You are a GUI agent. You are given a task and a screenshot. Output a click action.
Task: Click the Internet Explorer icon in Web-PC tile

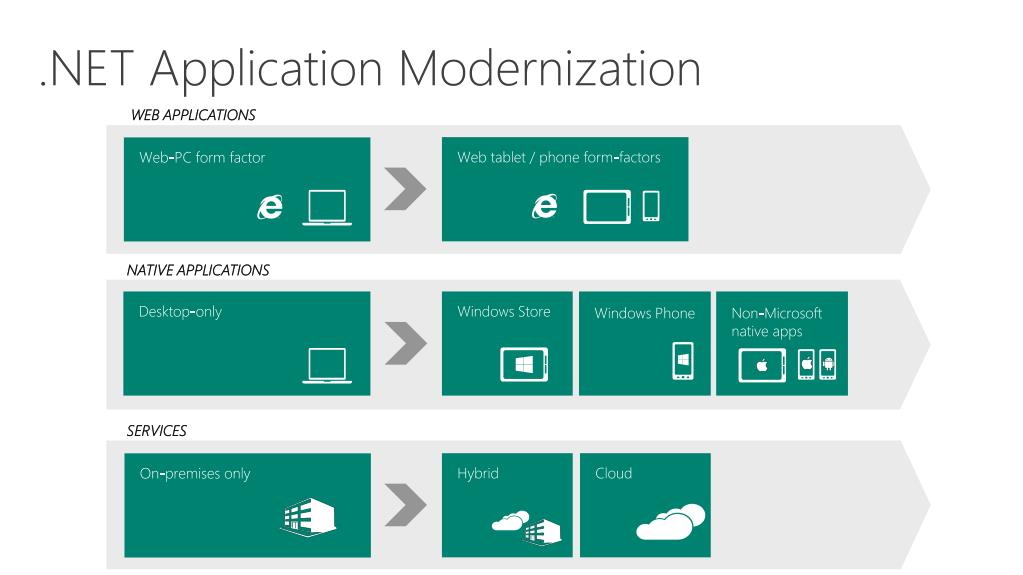coord(270,207)
